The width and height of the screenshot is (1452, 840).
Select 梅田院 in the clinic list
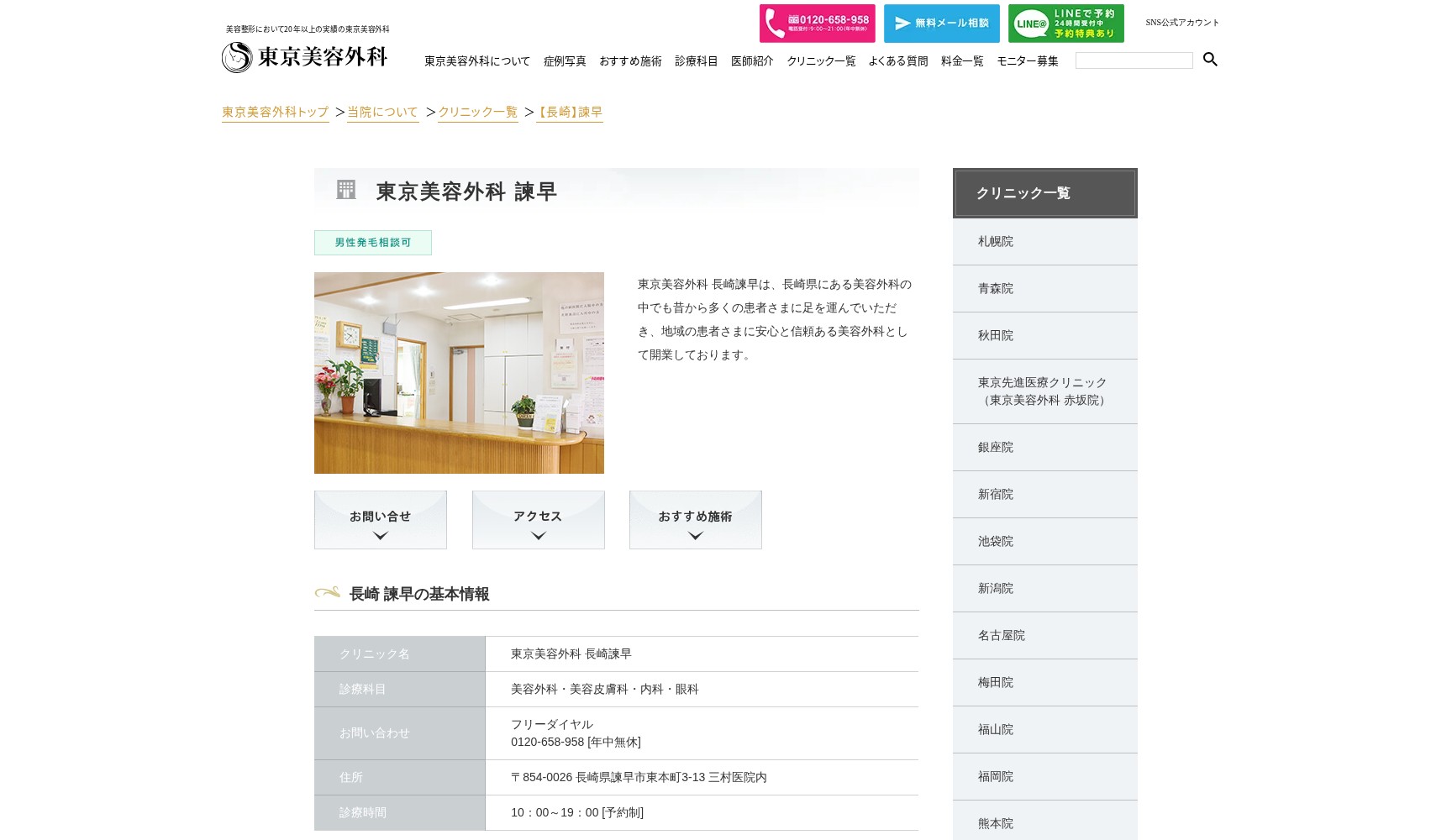[x=1045, y=683]
